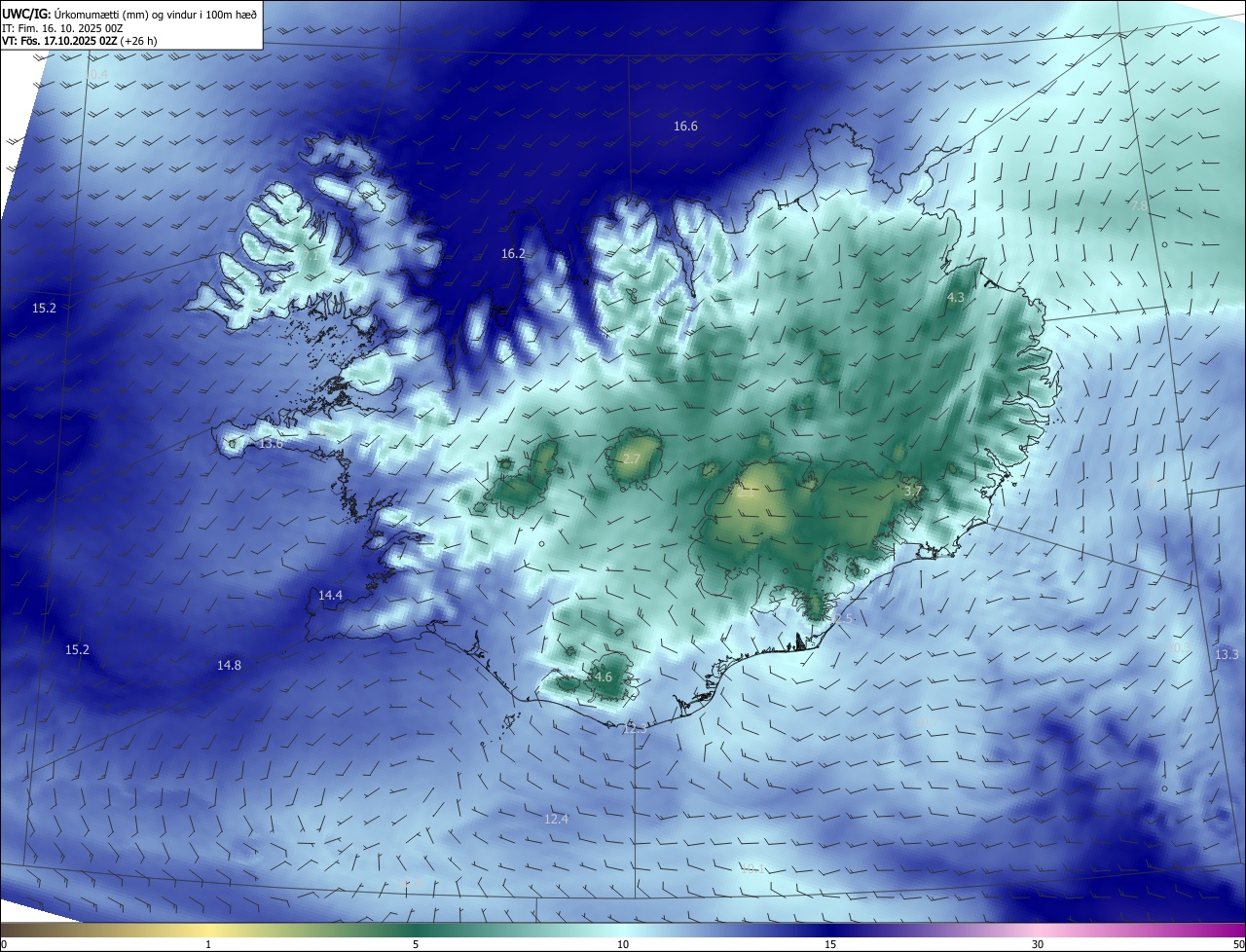Click the 12.5 value on the southeast coast
1246x952 pixels.
tap(840, 619)
